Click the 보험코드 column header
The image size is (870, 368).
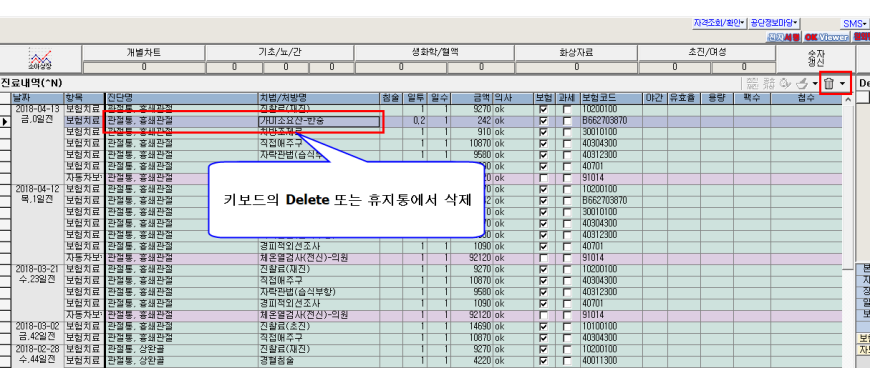[x=610, y=98]
